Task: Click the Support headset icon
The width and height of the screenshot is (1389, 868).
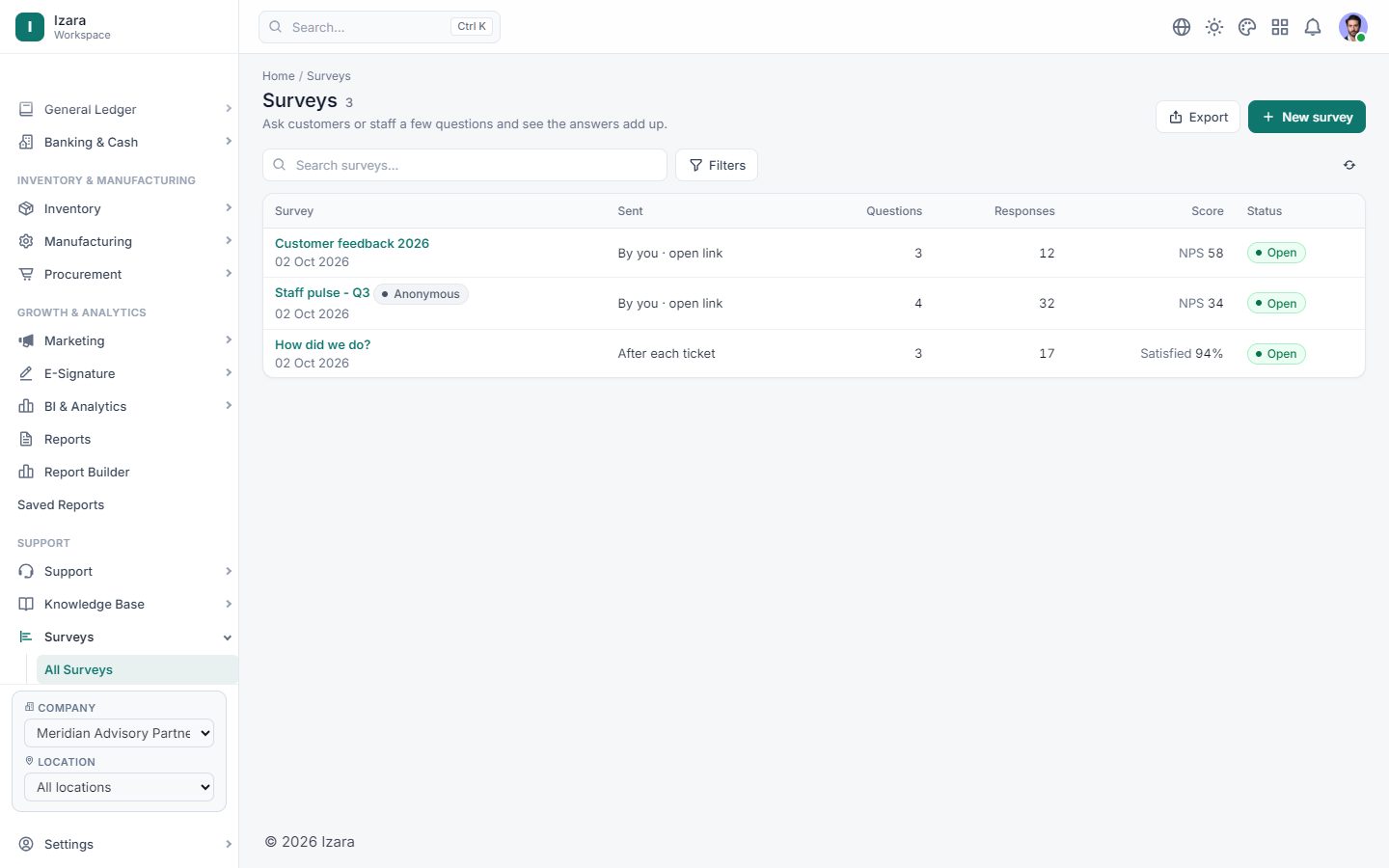Action: coord(26,571)
